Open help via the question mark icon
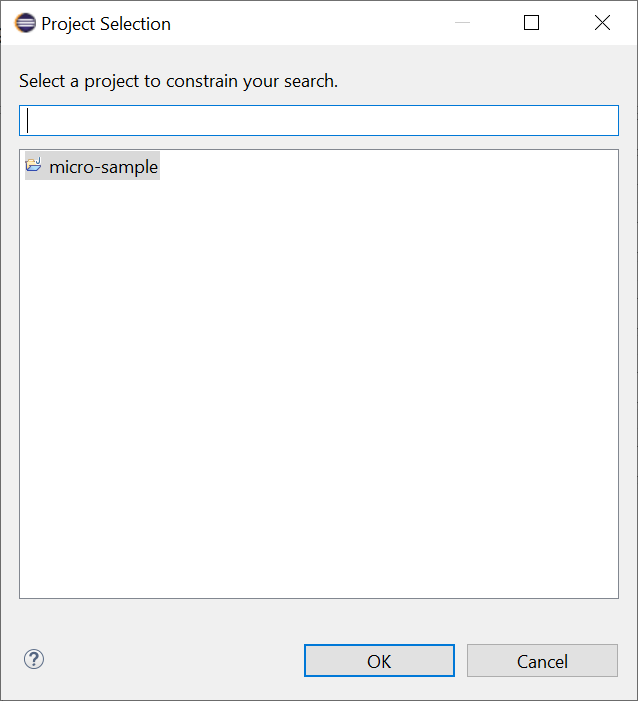The image size is (638, 701). click(x=34, y=659)
